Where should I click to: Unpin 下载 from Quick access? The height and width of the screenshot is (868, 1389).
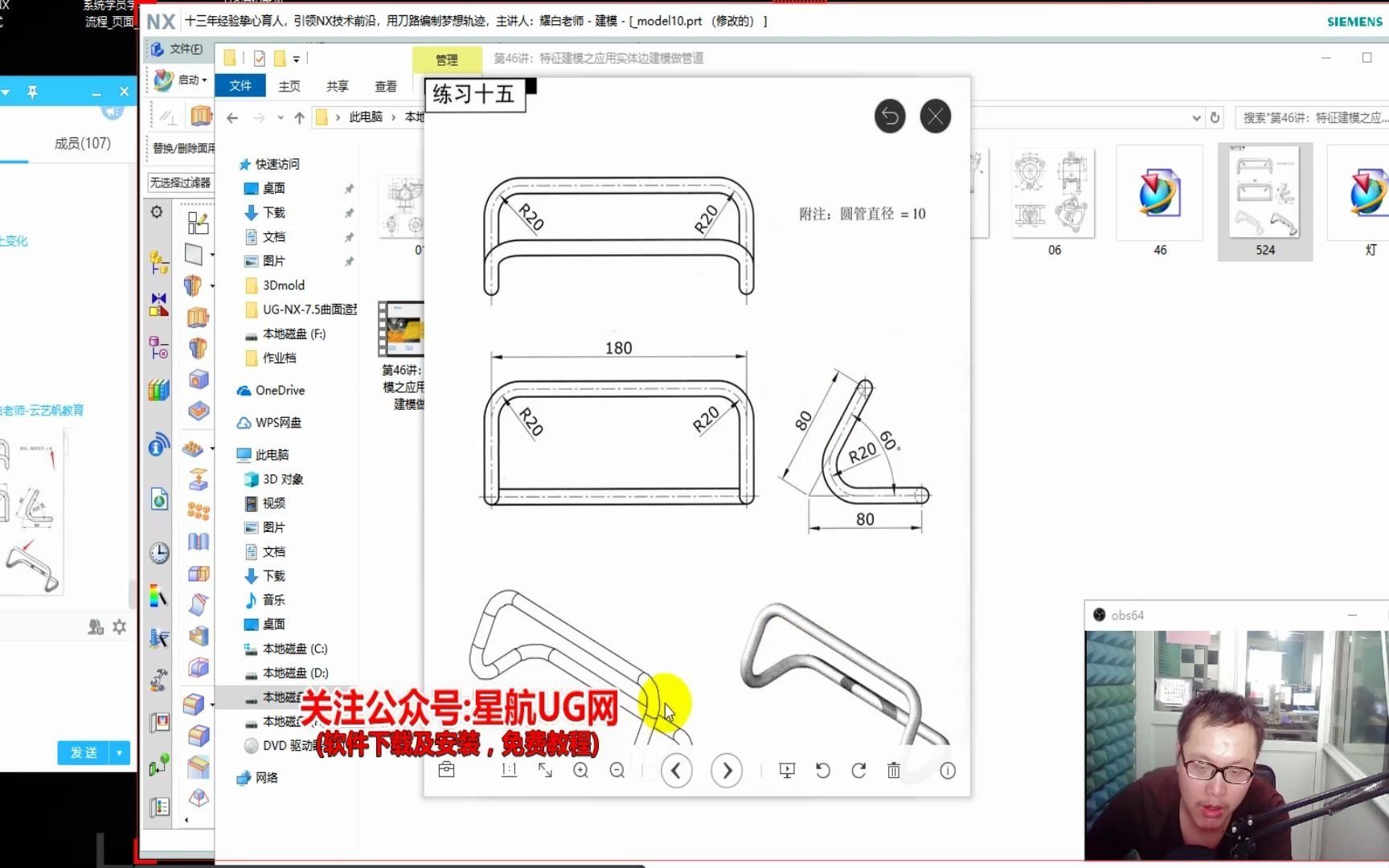click(x=350, y=213)
